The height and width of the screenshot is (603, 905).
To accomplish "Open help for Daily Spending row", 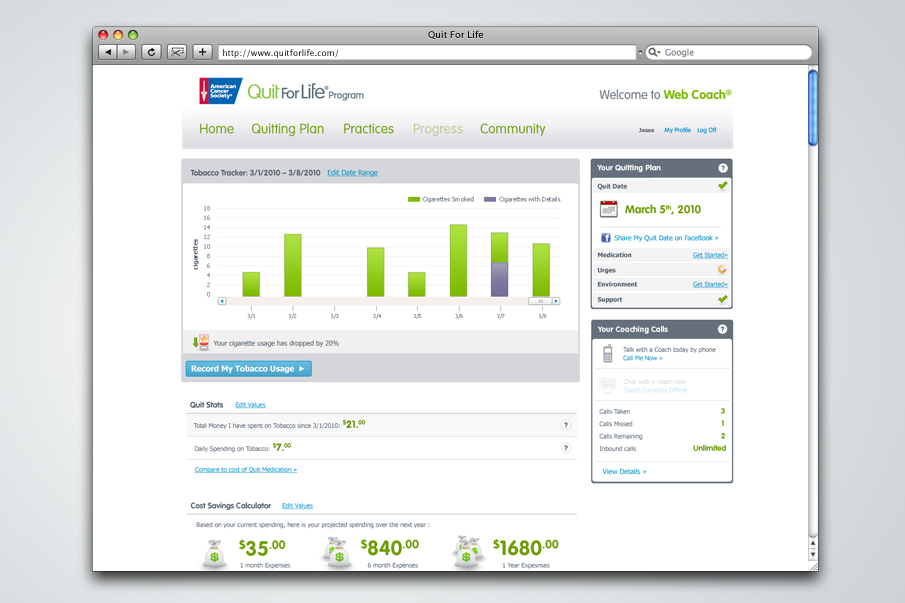I will [566, 448].
